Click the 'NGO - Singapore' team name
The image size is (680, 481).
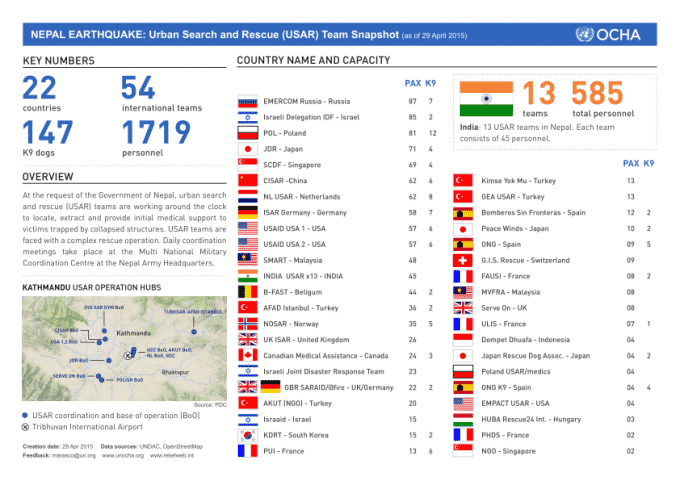pyautogui.click(x=508, y=451)
